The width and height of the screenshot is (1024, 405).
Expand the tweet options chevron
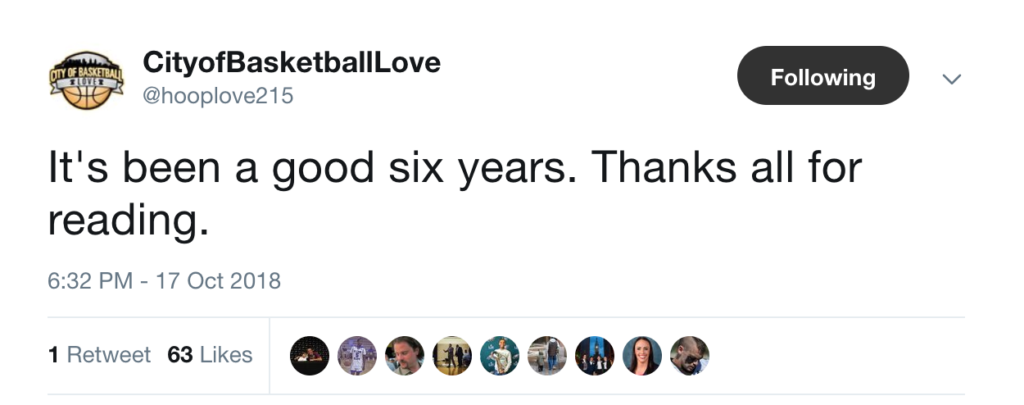coord(952,78)
